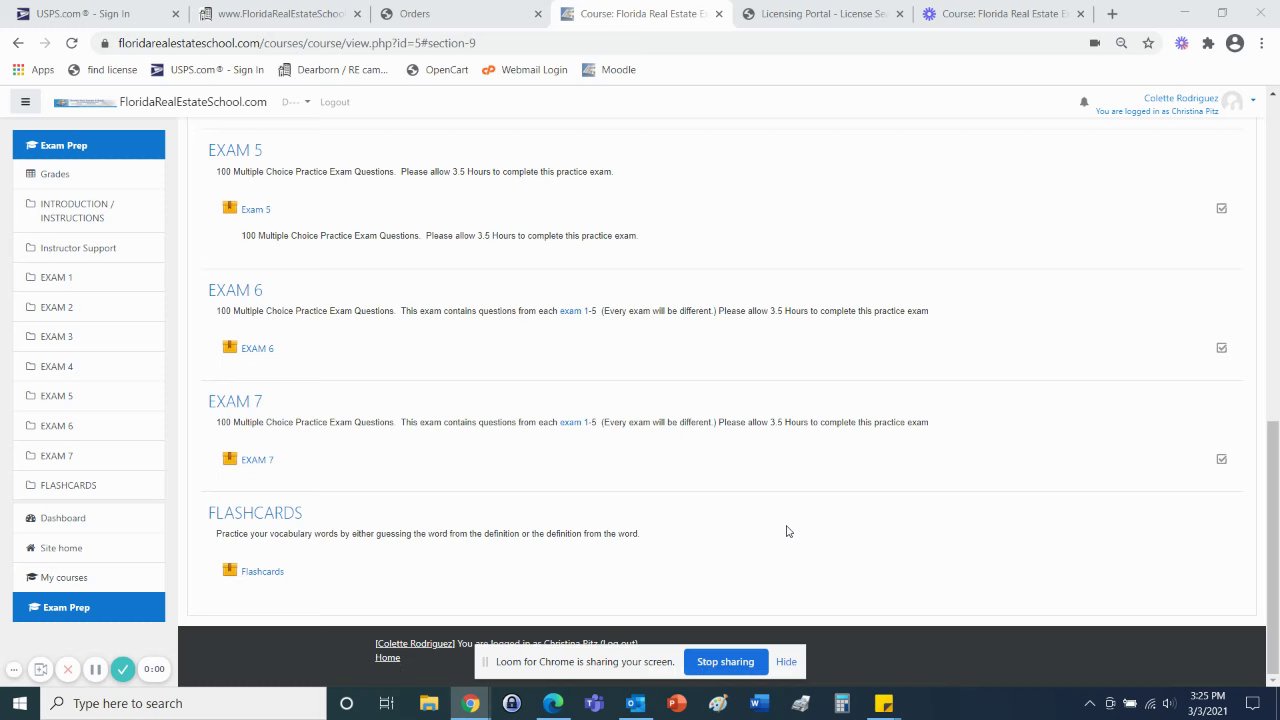Image resolution: width=1280 pixels, height=720 pixels.
Task: Toggle the Exam 5 completion checkbox
Action: (1221, 208)
